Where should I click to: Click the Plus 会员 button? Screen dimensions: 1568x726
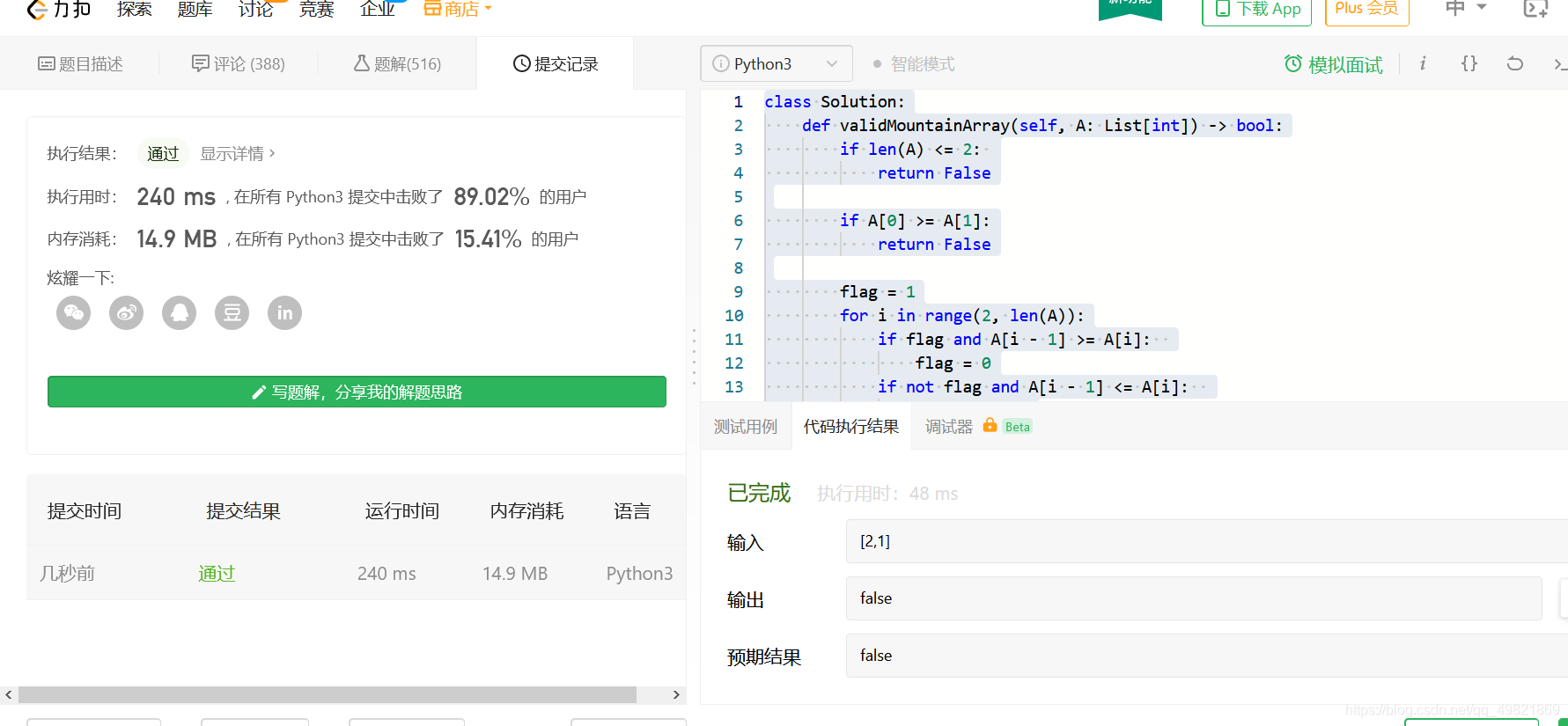tap(1367, 11)
